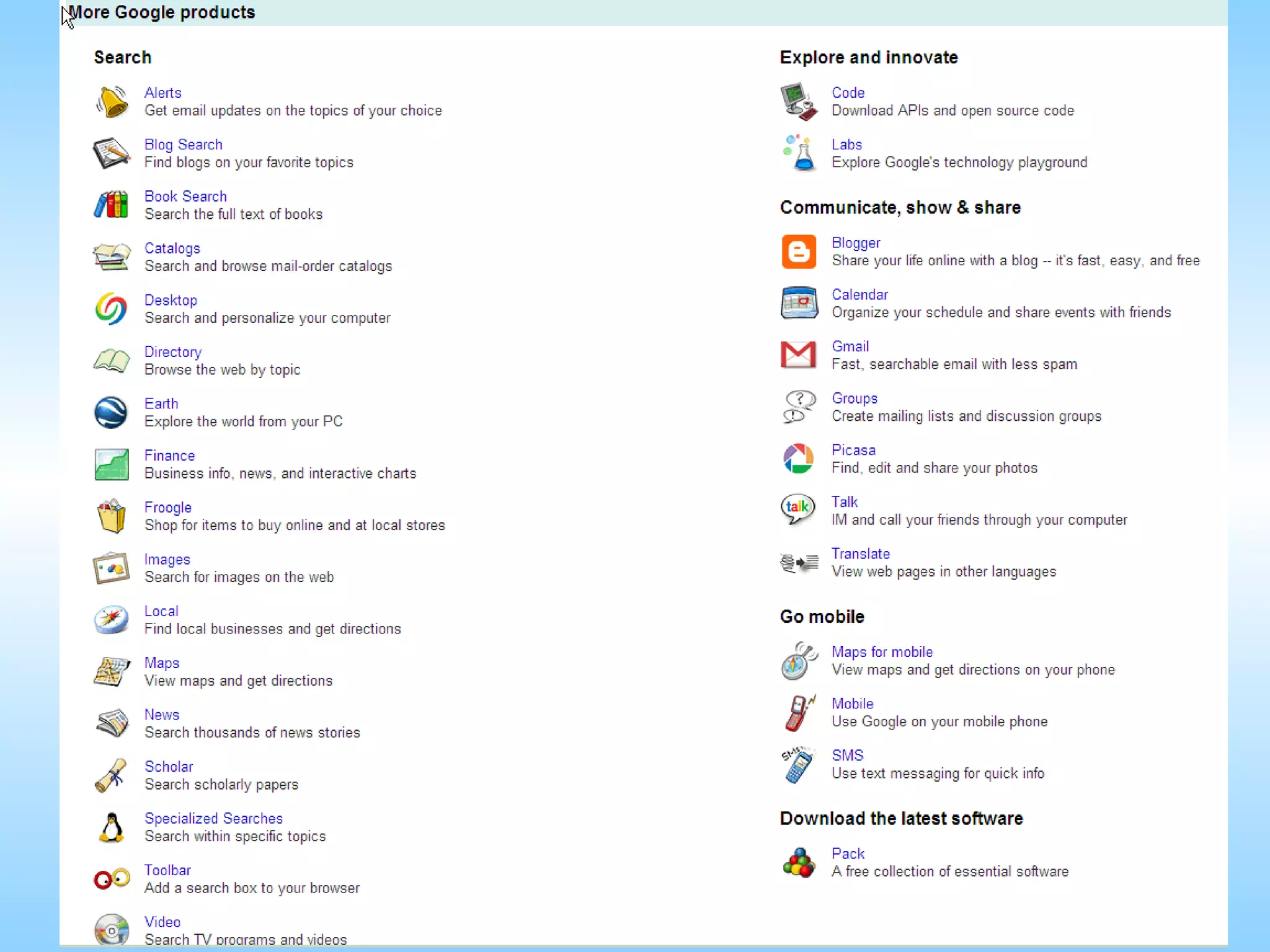Click the Book Search books icon

[x=112, y=205]
